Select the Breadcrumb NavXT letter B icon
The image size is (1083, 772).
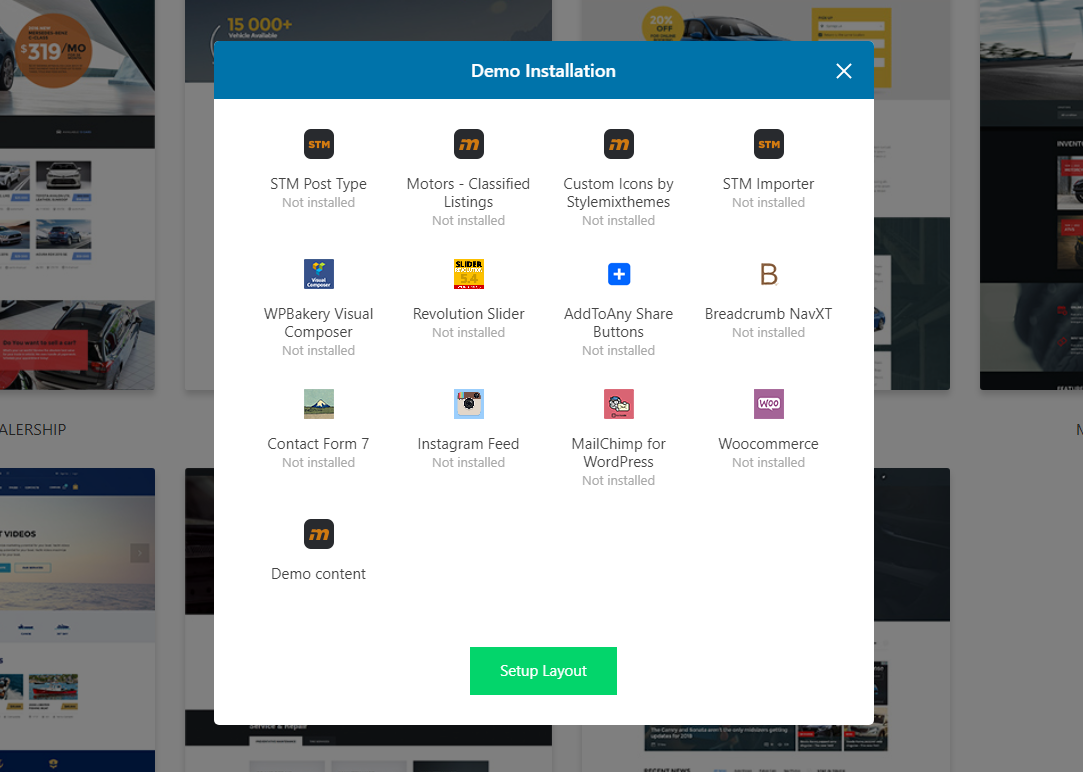point(768,274)
